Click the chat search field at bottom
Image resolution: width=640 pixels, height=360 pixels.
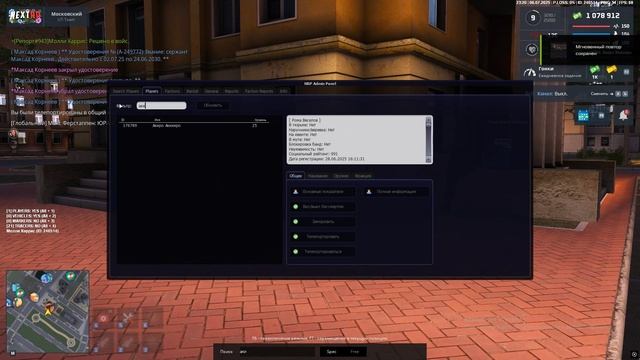pyautogui.click(x=276, y=352)
